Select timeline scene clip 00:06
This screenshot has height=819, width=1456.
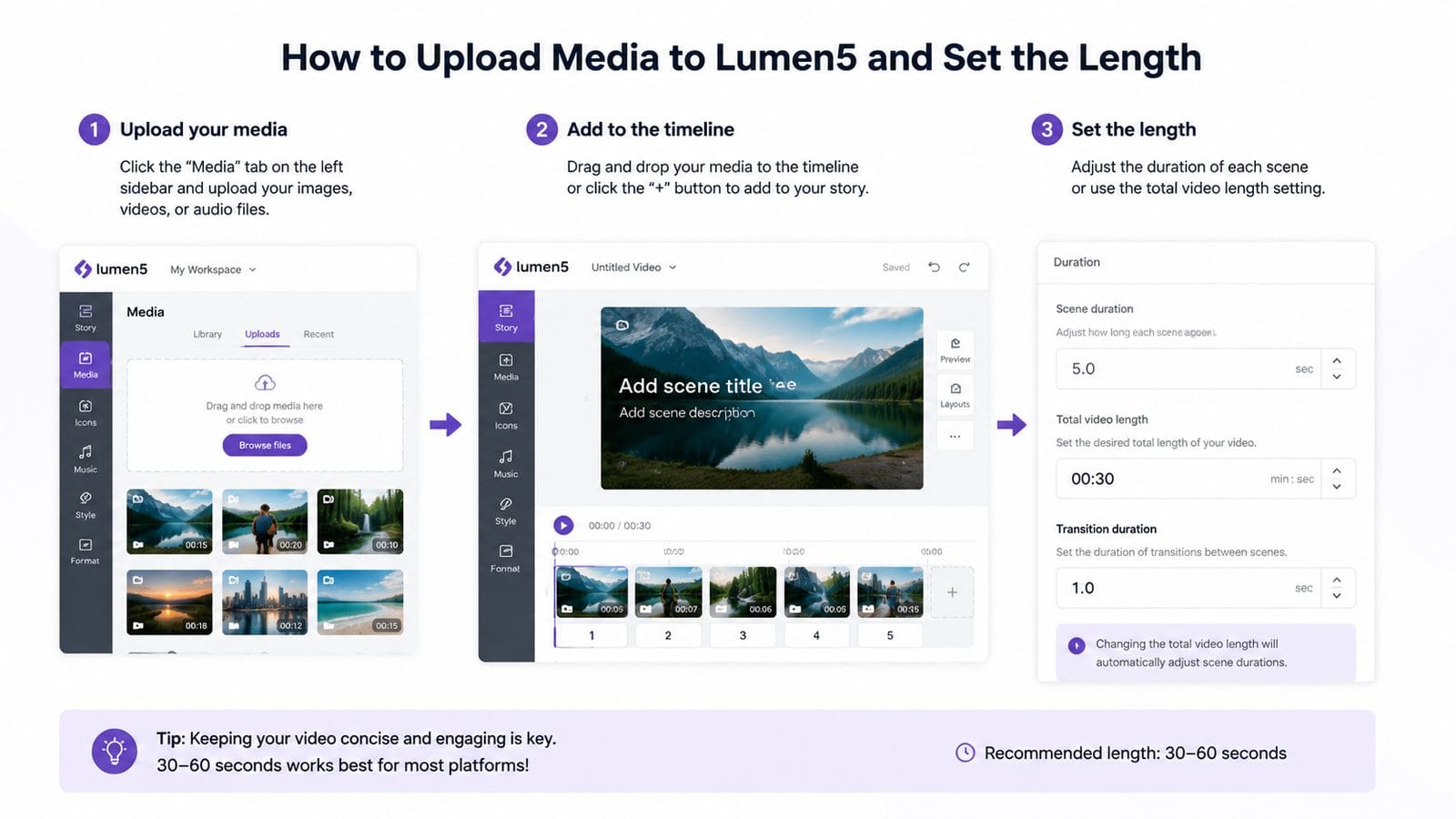pos(743,591)
